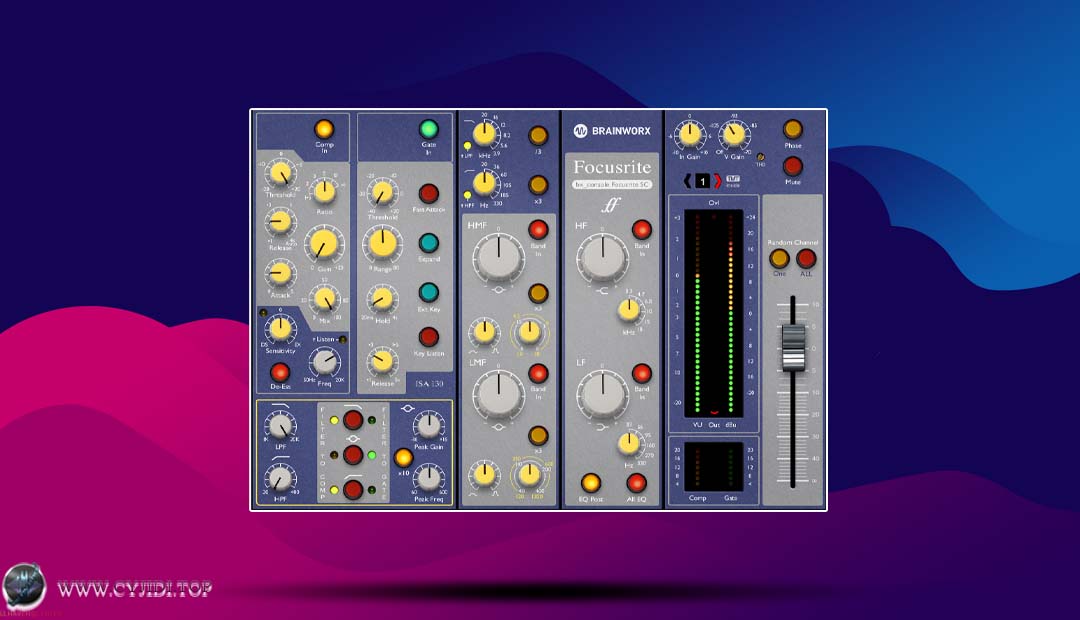Click the gate Threshold knob
1080x620 pixels.
(x=382, y=193)
